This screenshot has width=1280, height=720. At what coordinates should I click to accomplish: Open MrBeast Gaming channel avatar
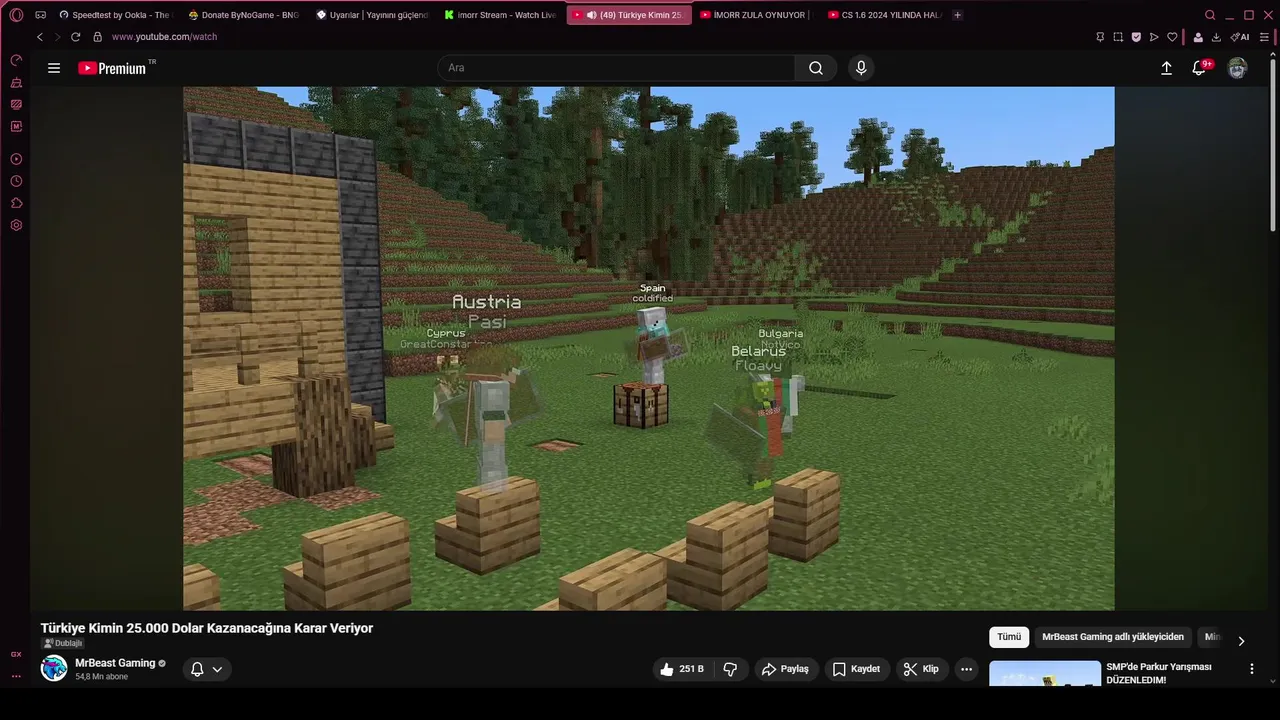point(54,669)
